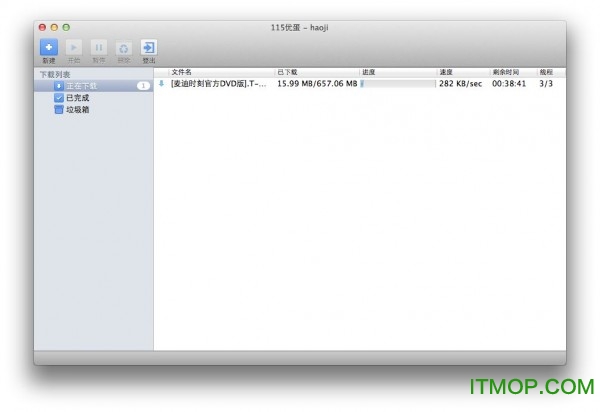The width and height of the screenshot is (600, 412).
Task: Click the 线程 column header
Action: tap(546, 72)
